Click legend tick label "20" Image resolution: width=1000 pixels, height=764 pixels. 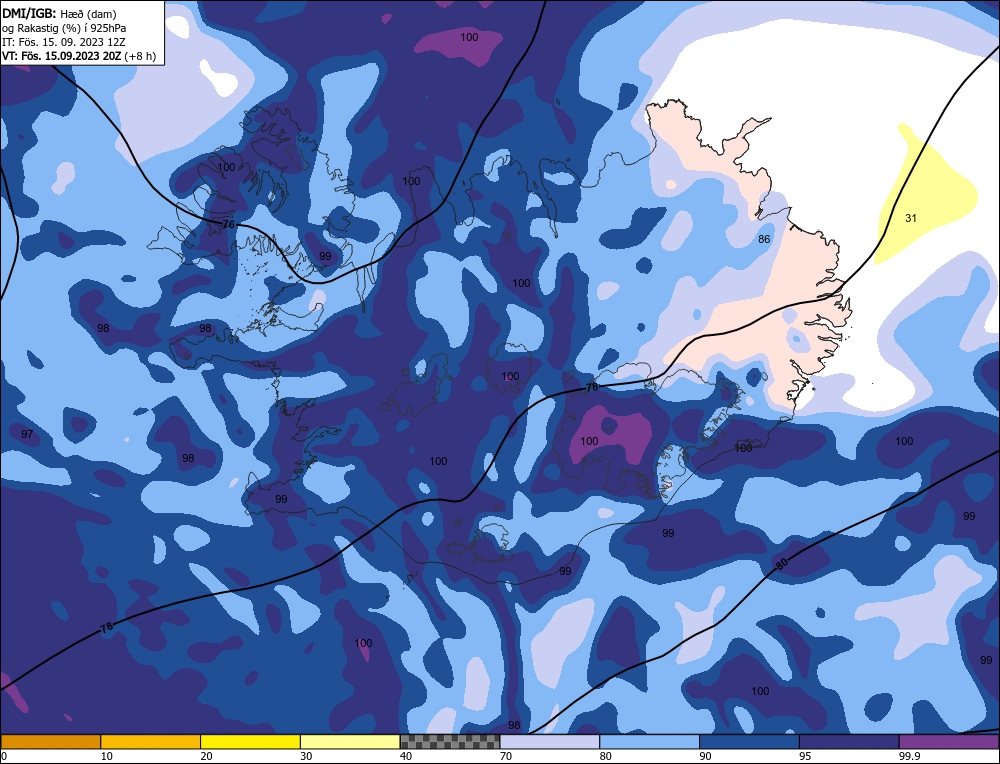coord(207,756)
